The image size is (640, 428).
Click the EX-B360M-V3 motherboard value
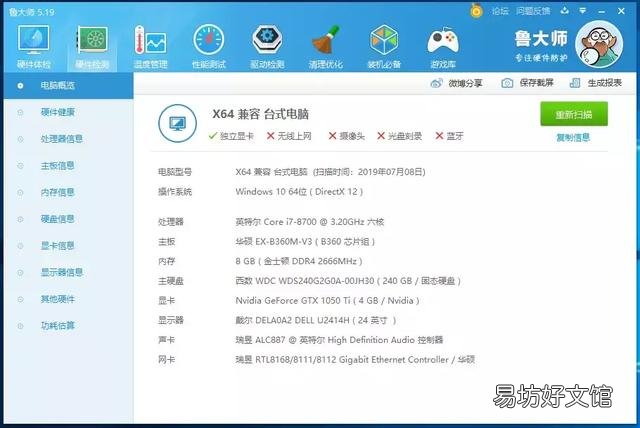coord(305,242)
